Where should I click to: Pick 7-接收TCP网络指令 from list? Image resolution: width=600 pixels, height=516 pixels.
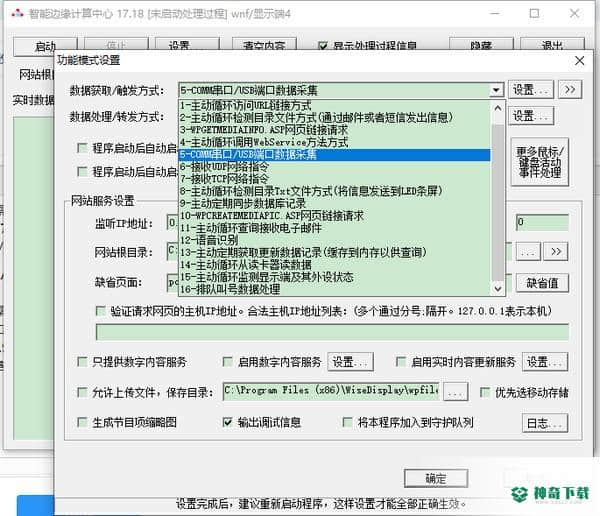pos(334,179)
